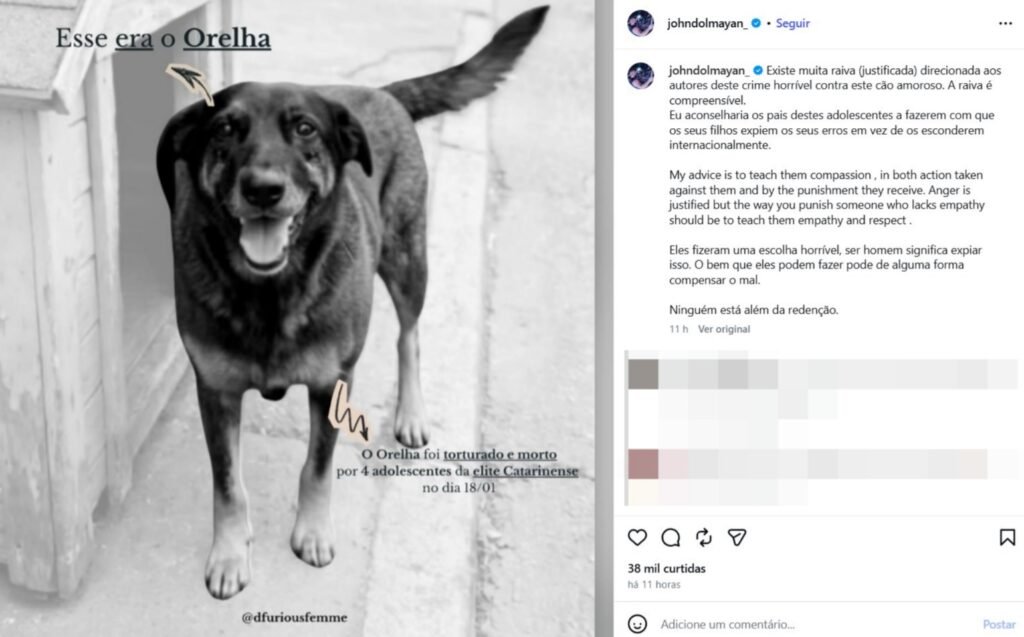Click the Adicione um comentário field
This screenshot has width=1024, height=637.
pyautogui.click(x=816, y=624)
